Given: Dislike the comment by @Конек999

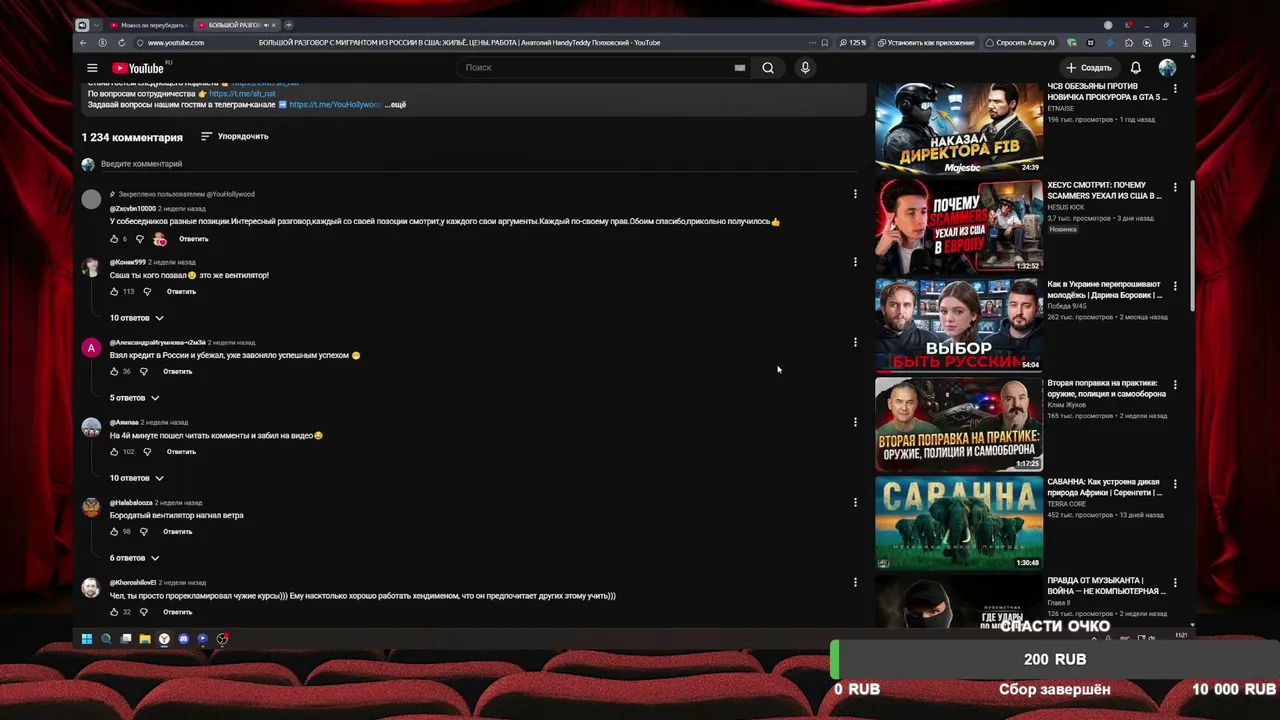Looking at the screenshot, I should [x=147, y=292].
